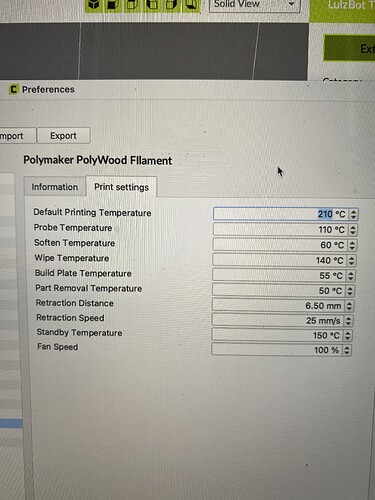The height and width of the screenshot is (500, 375).
Task: Click the Part Removal Temperature label
Action: tap(89, 288)
